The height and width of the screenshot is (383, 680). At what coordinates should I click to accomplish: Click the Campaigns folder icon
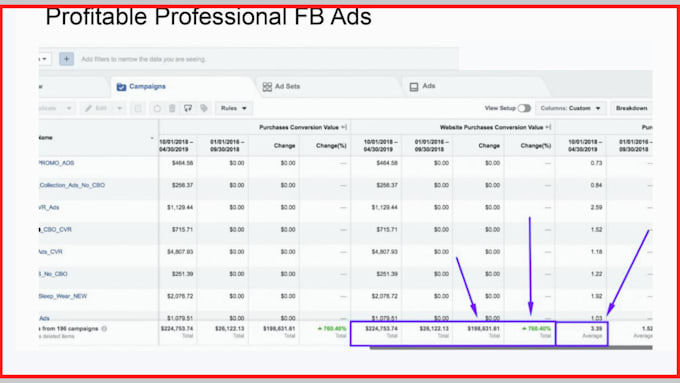[x=121, y=87]
